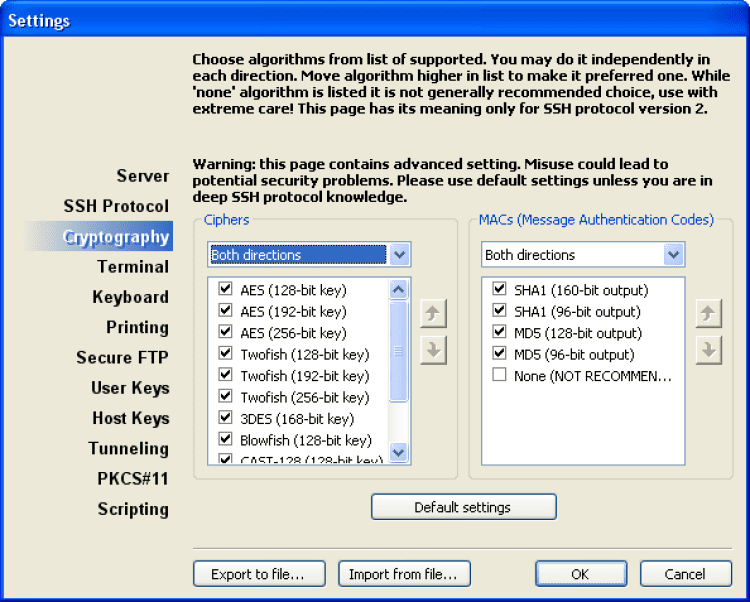Click cipher list scroll-up arrow
The height and width of the screenshot is (602, 750).
[398, 289]
